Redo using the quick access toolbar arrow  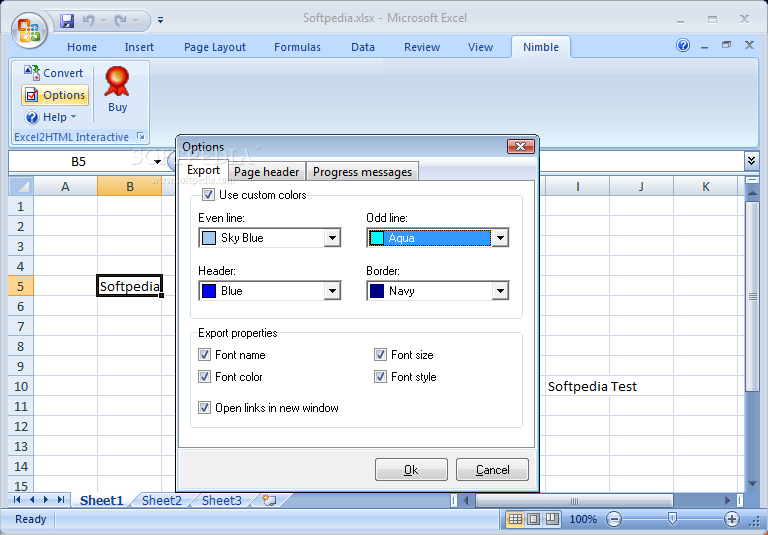(x=120, y=21)
